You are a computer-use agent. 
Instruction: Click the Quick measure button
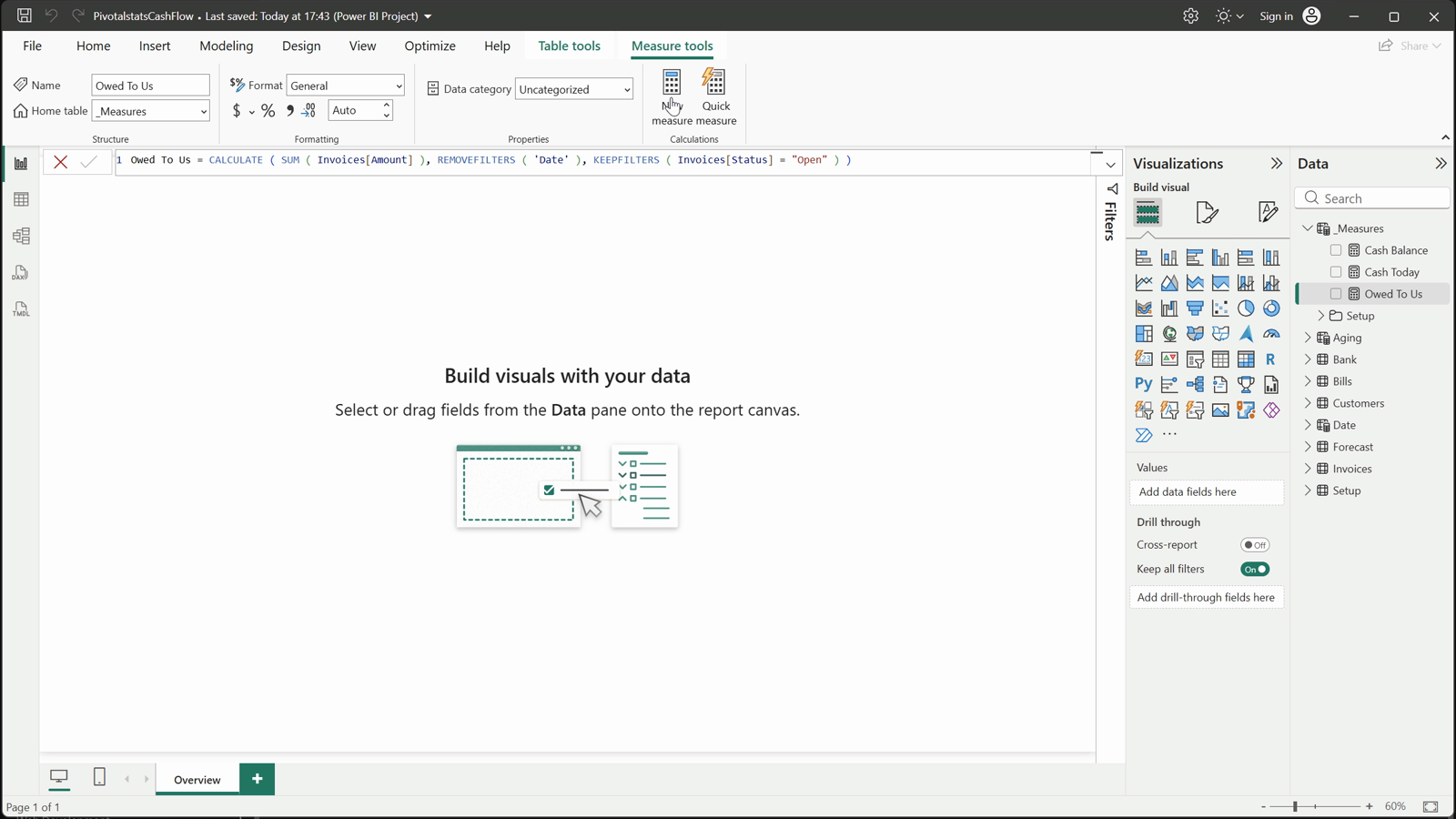[716, 96]
